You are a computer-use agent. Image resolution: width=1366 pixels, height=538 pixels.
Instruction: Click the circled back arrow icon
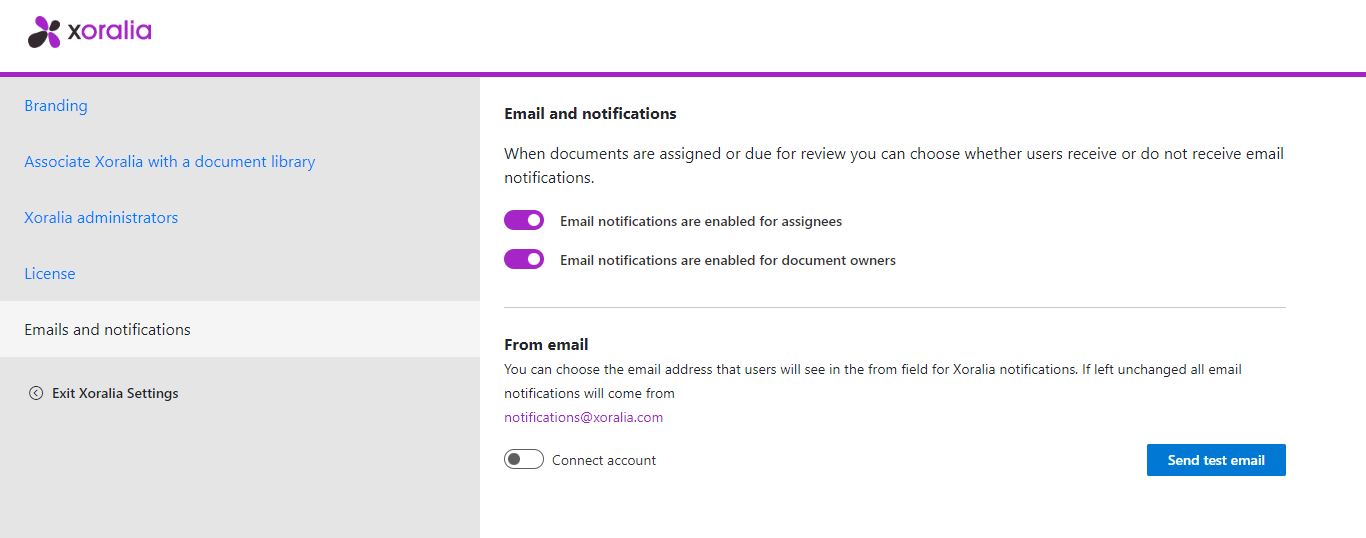[x=36, y=393]
